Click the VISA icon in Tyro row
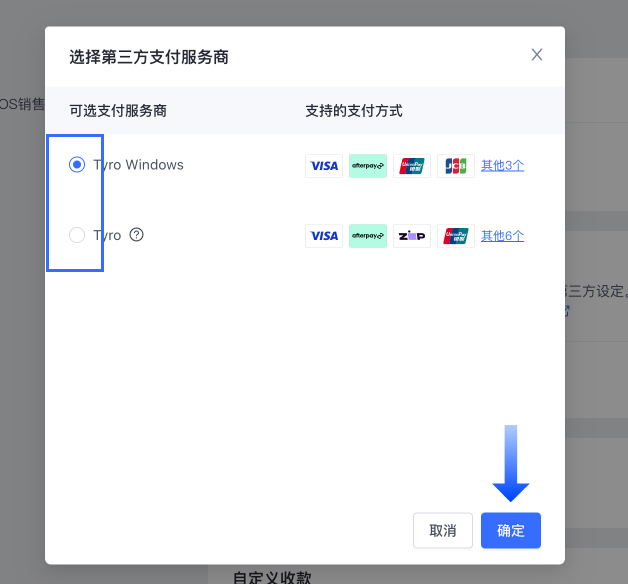The image size is (628, 584). [x=324, y=236]
